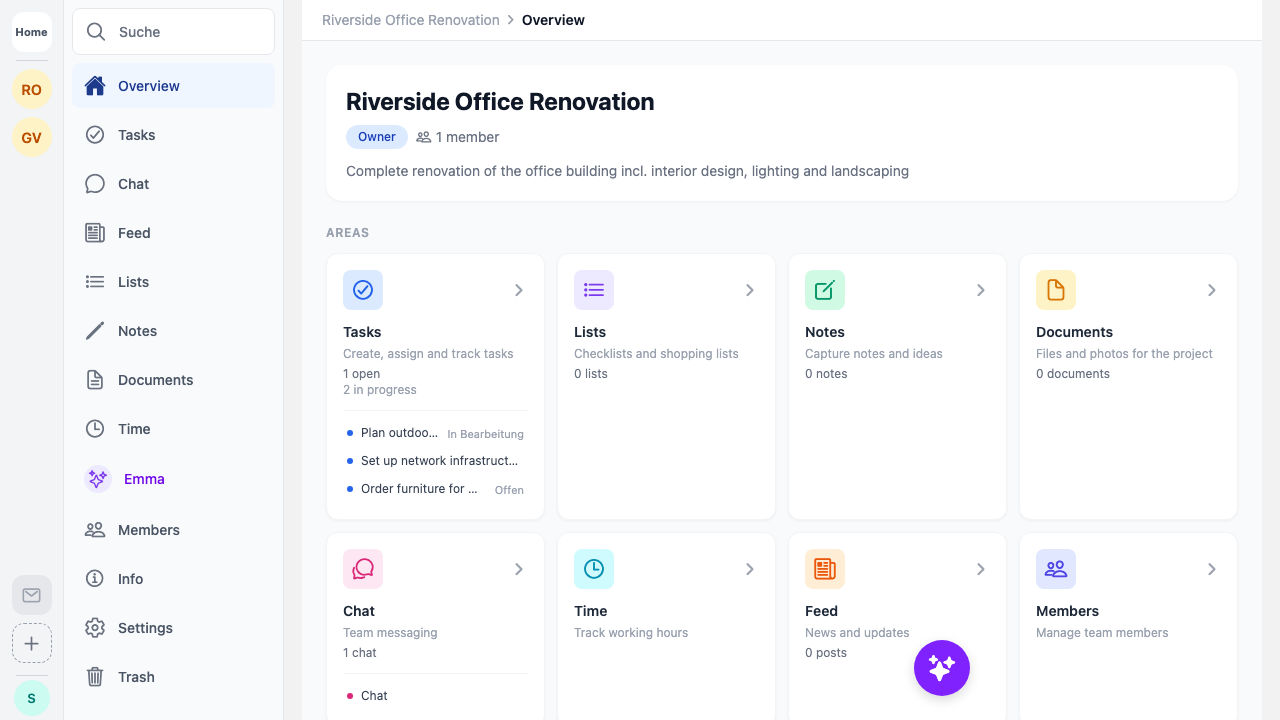1280x720 pixels.
Task: Click the purple sparkle AI assistant button
Action: click(x=941, y=668)
